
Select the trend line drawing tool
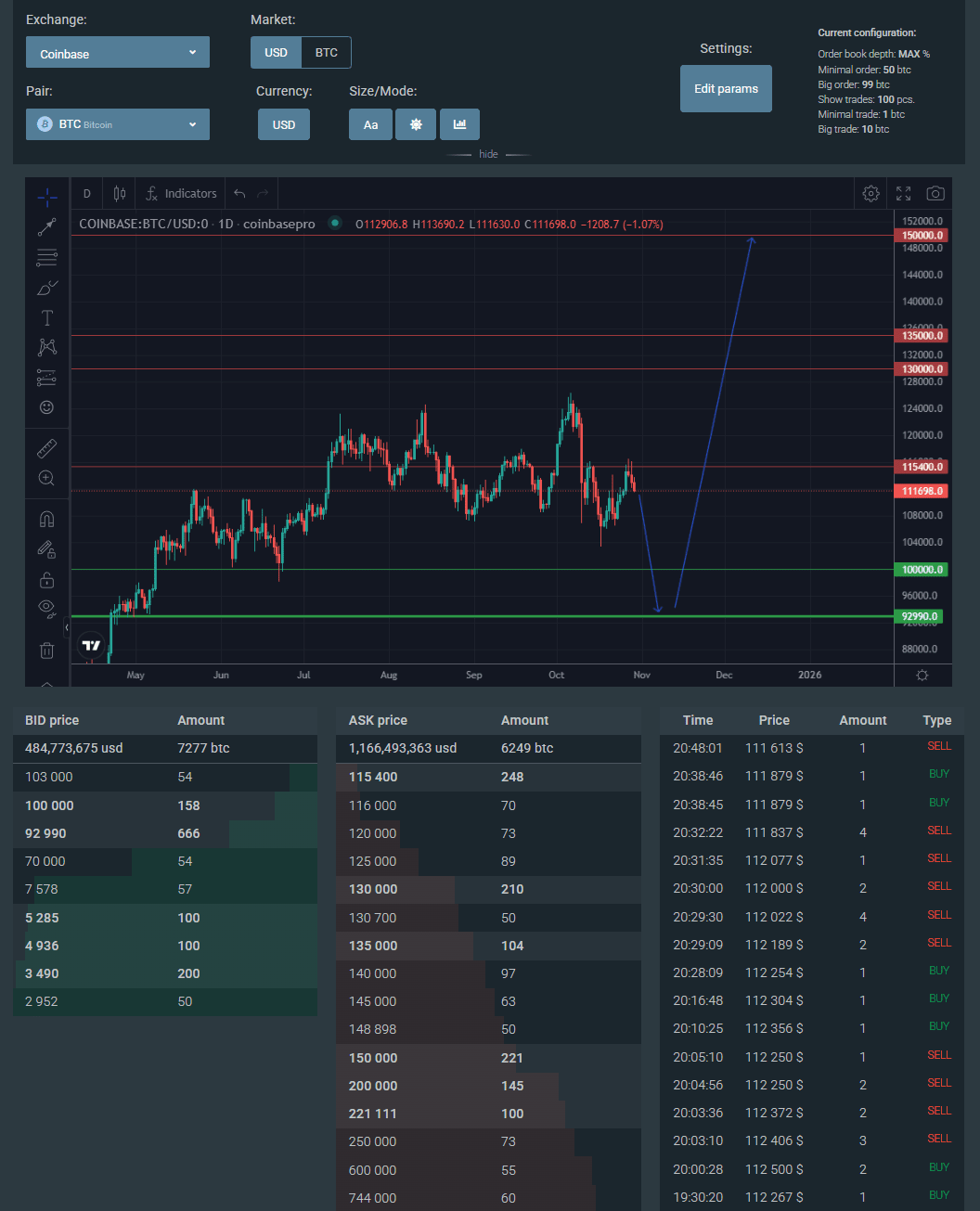tap(46, 226)
